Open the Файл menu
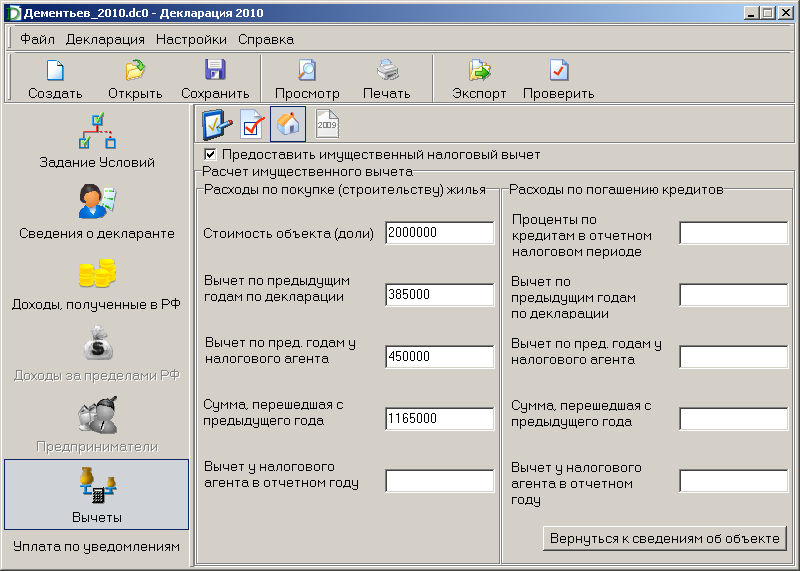 [37, 40]
